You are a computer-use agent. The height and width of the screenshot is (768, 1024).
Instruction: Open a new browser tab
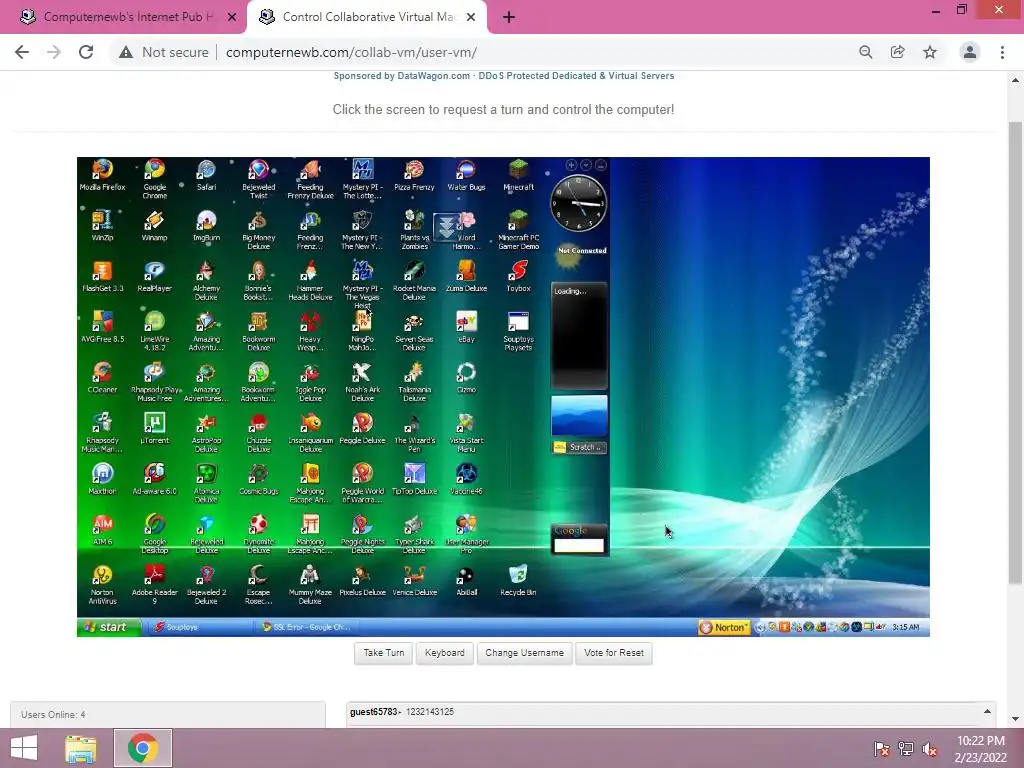coord(509,18)
